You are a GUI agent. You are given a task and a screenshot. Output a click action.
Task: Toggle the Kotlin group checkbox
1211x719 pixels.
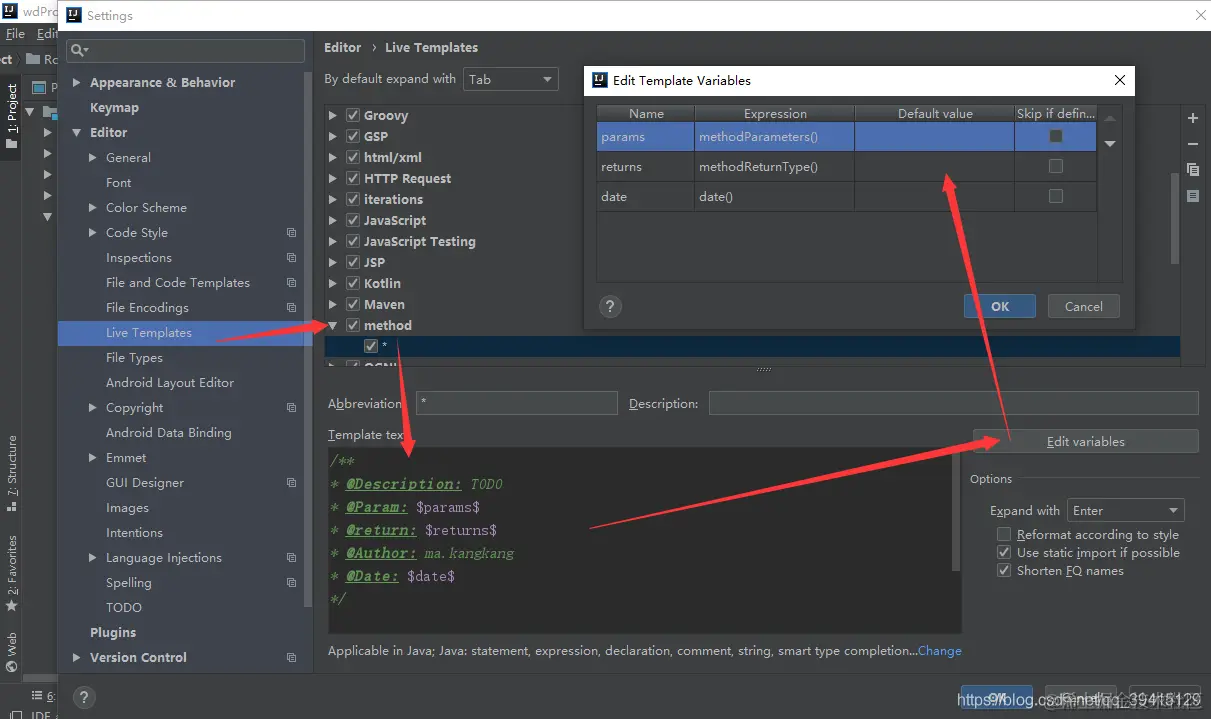[x=352, y=283]
